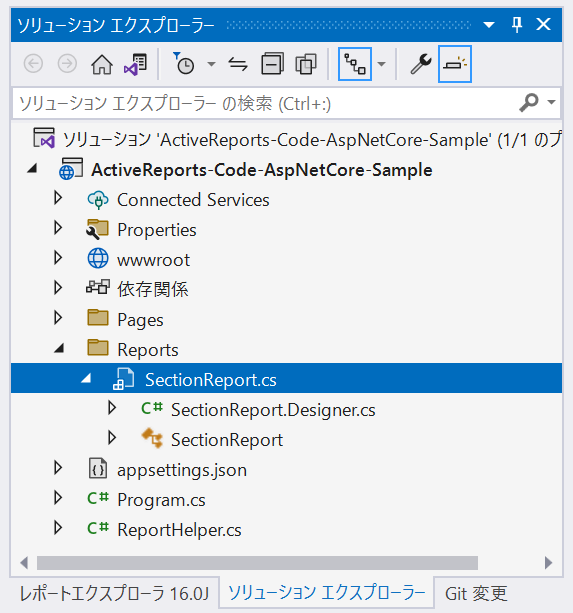Click the Pages folder icon

tap(98, 317)
